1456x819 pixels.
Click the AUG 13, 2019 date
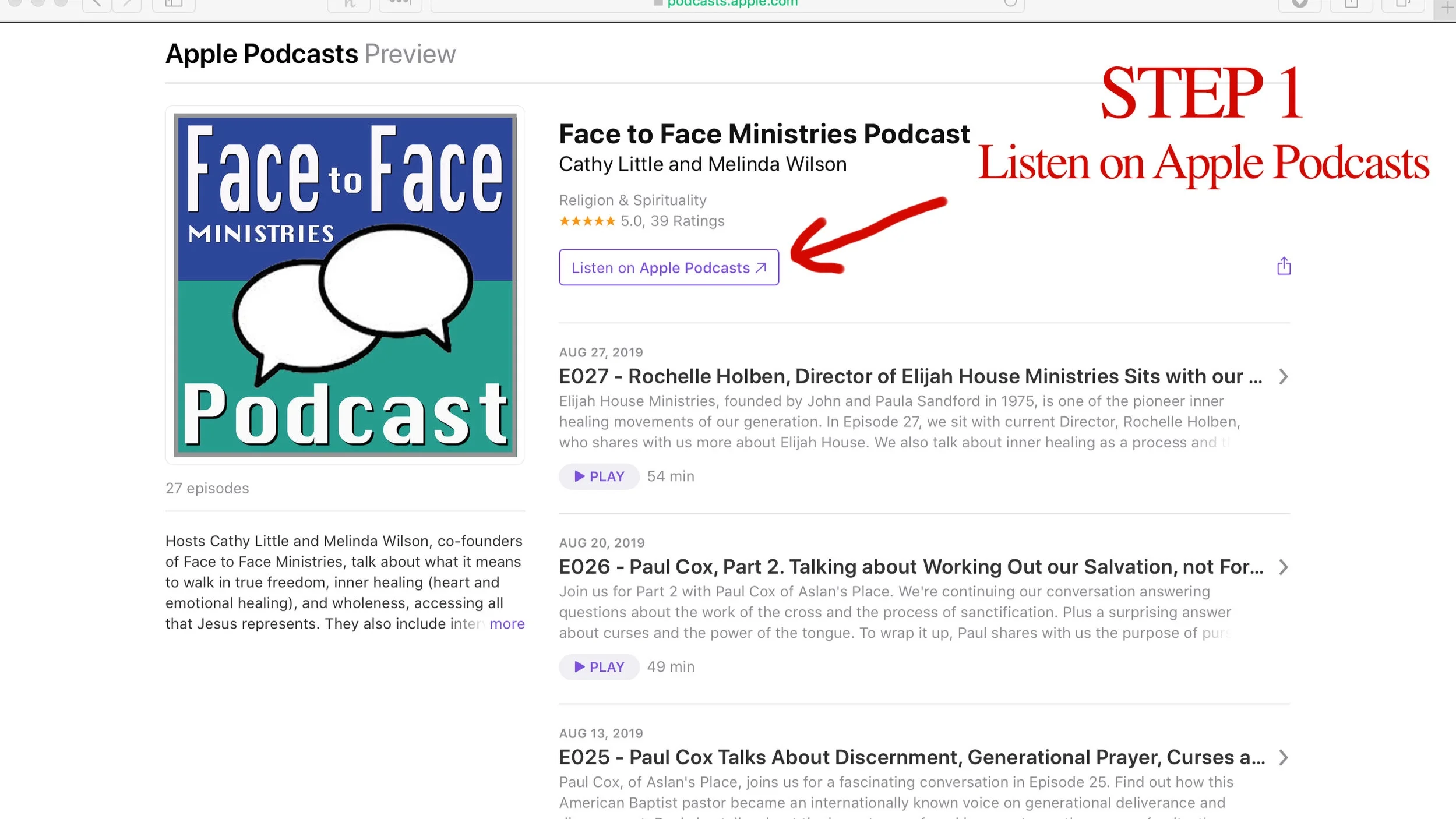click(601, 733)
